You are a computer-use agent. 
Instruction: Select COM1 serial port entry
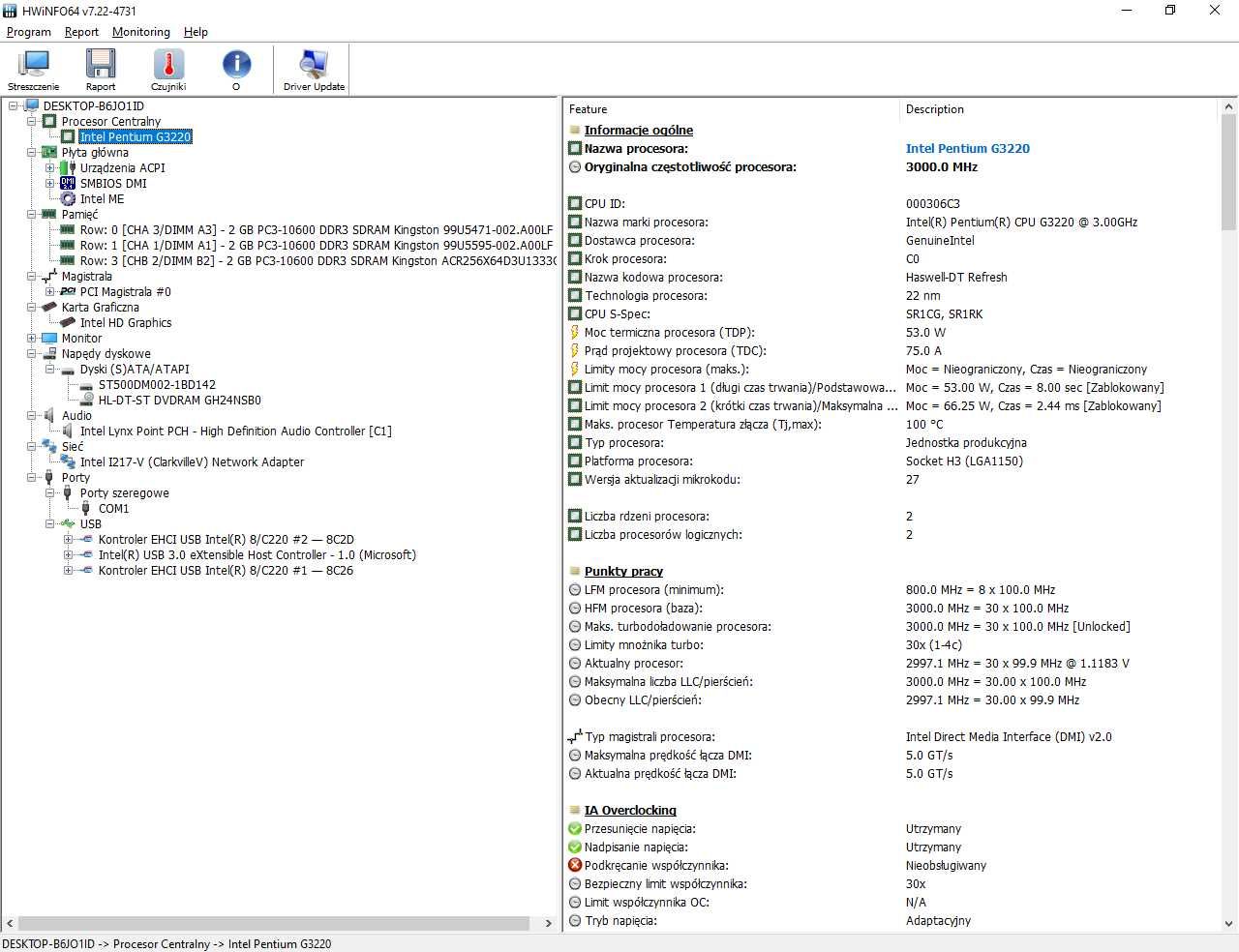click(113, 508)
